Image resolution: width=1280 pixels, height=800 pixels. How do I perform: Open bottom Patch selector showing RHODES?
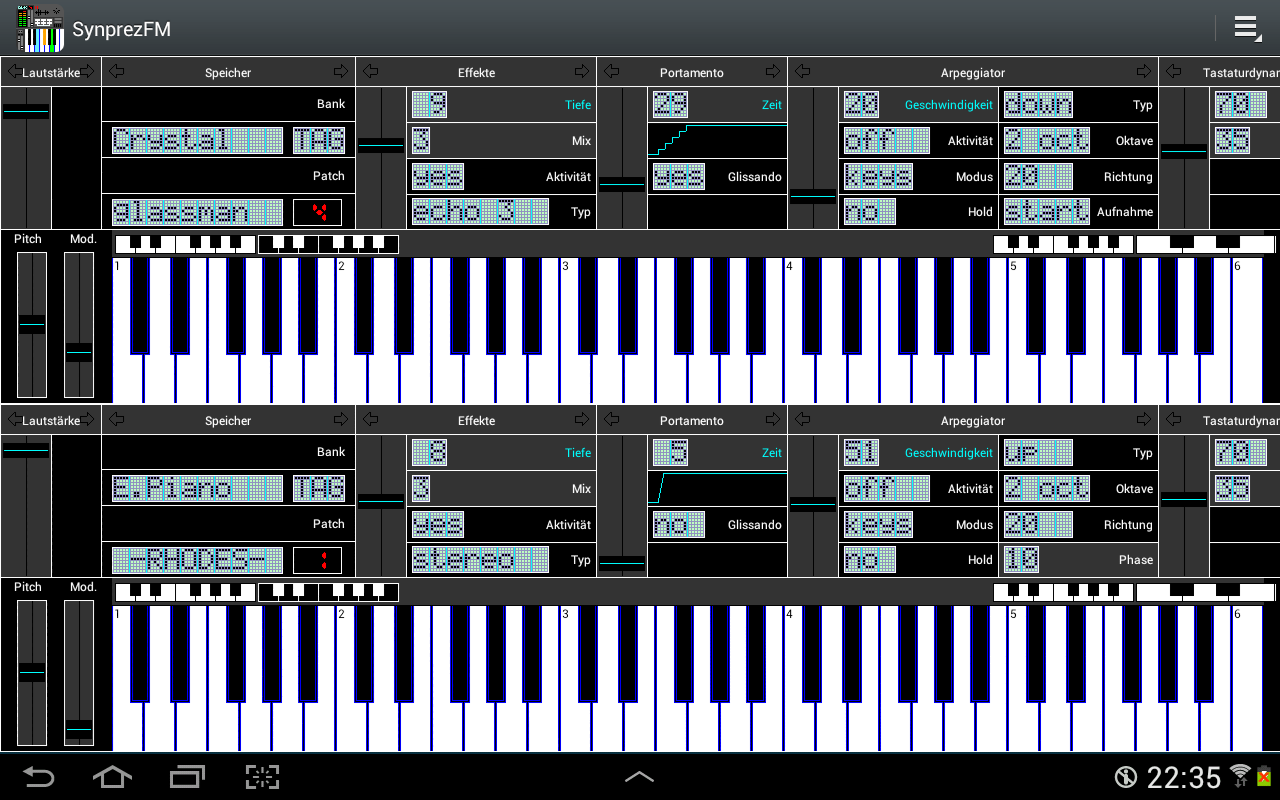(x=196, y=559)
